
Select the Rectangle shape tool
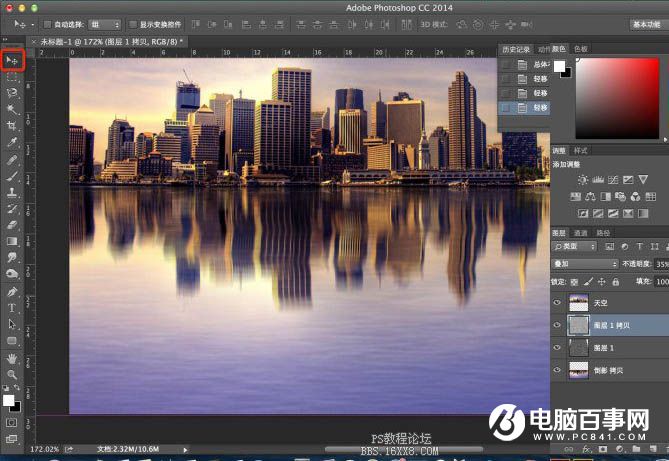click(12, 341)
